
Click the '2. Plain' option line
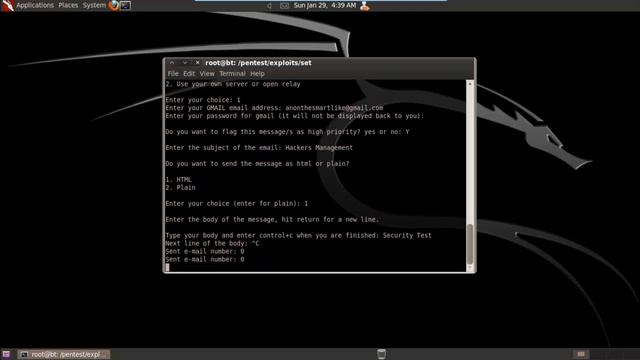(x=180, y=188)
